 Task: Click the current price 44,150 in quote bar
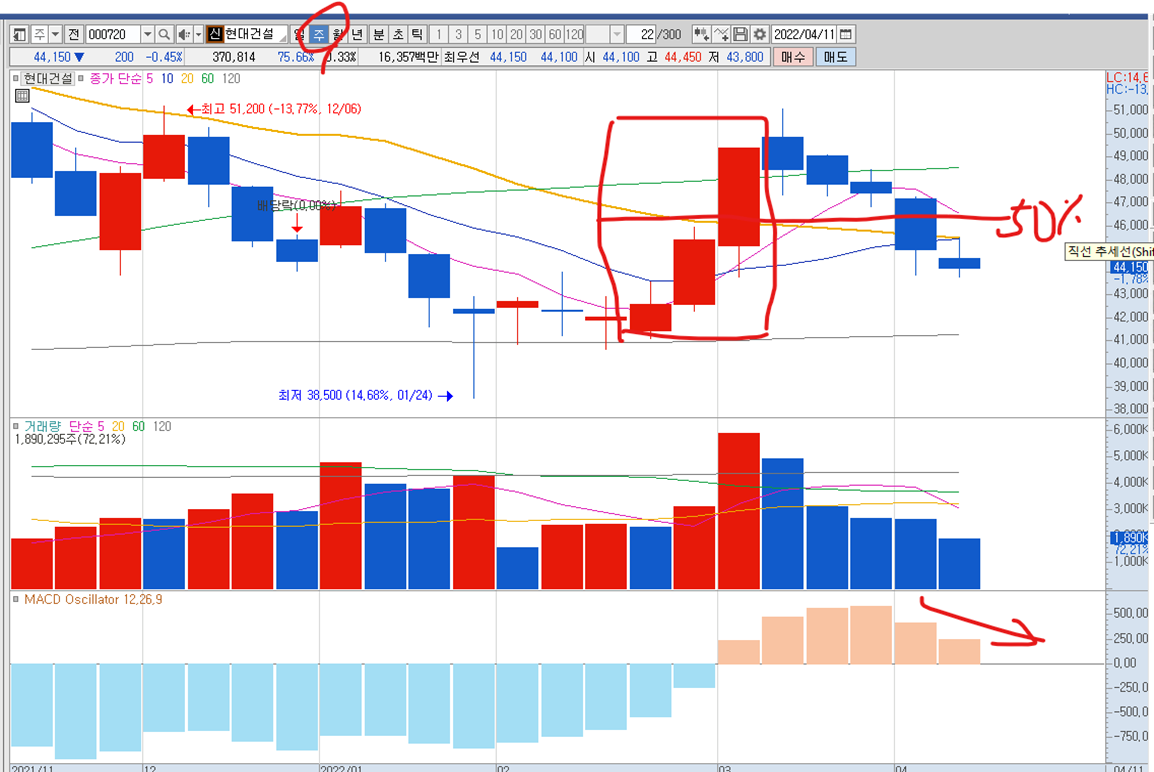click(x=52, y=57)
